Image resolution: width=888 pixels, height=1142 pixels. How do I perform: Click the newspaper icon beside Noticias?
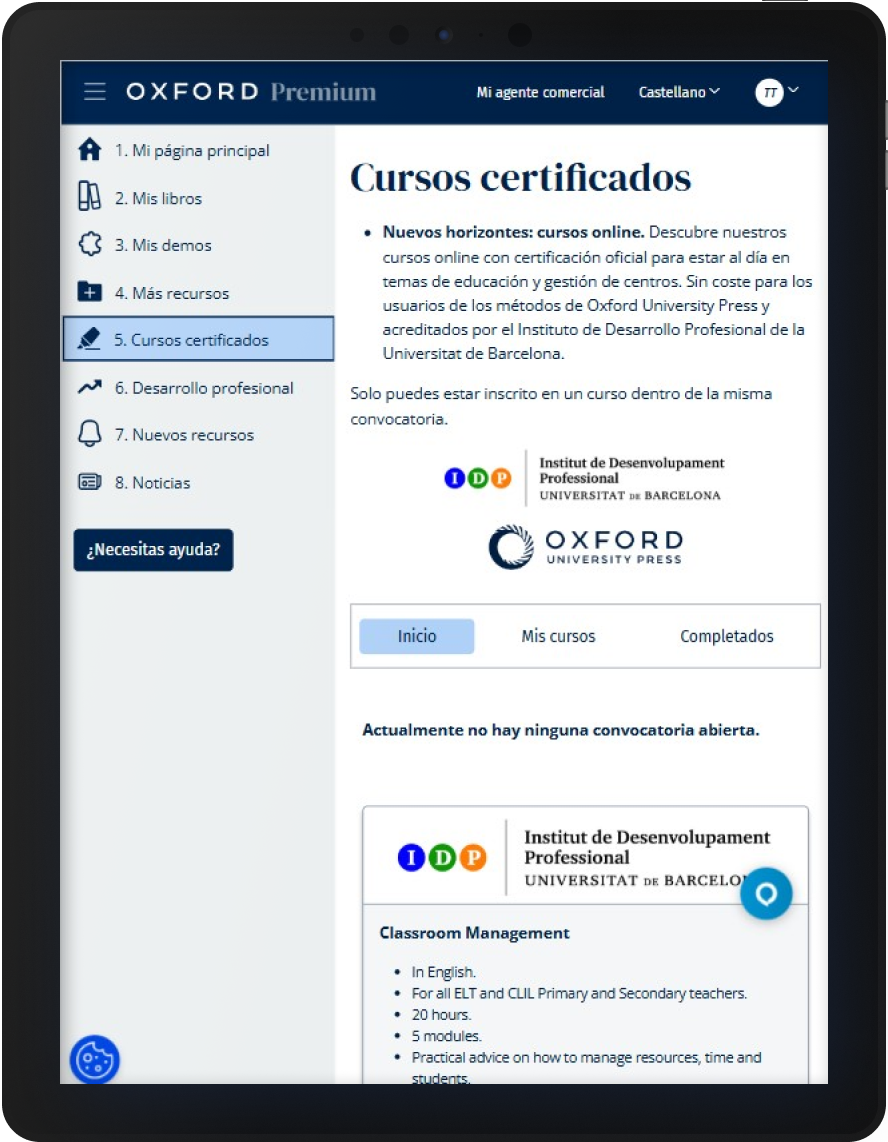click(90, 481)
